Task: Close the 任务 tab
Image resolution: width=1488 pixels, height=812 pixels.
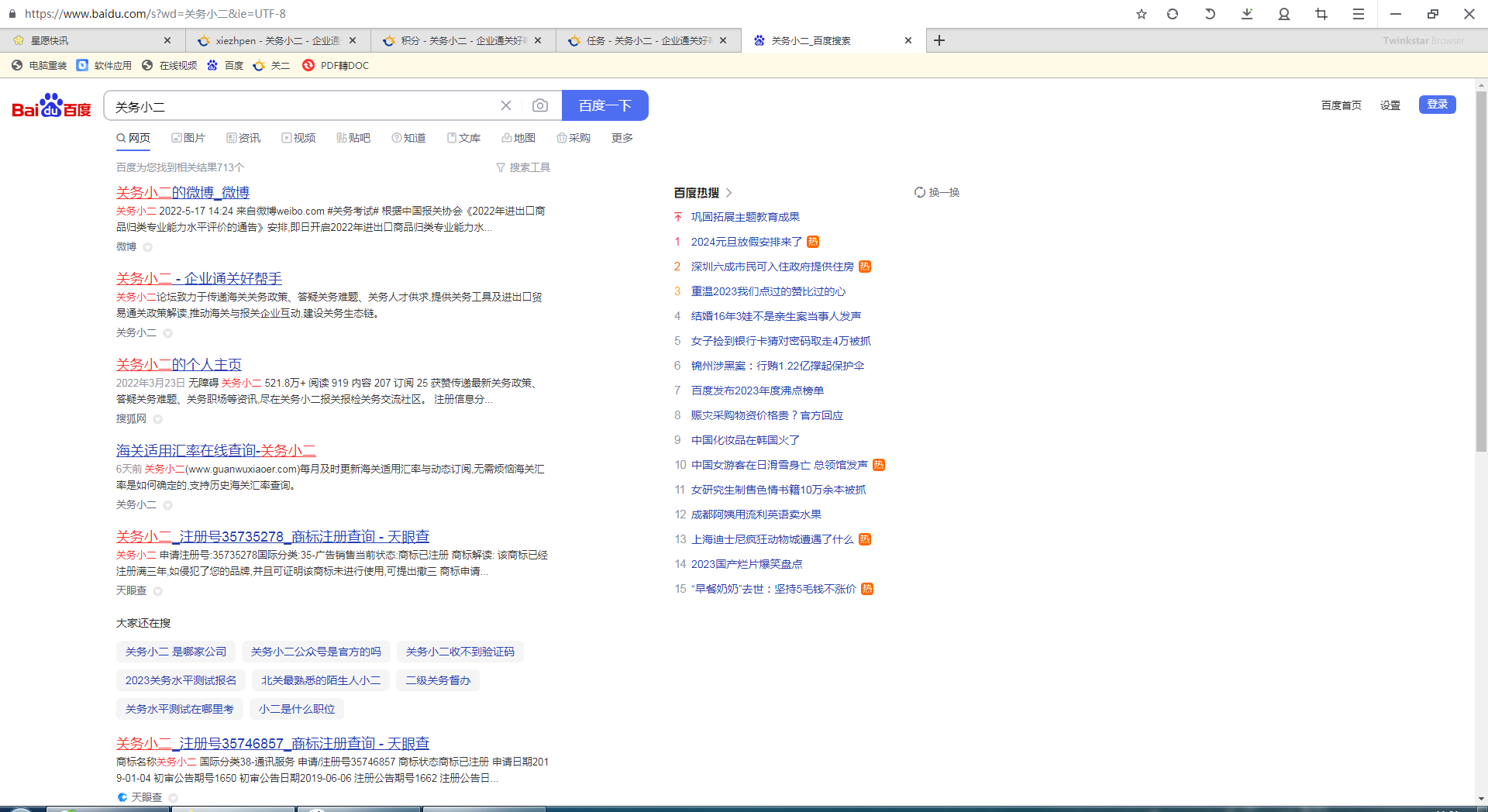Action: (723, 40)
